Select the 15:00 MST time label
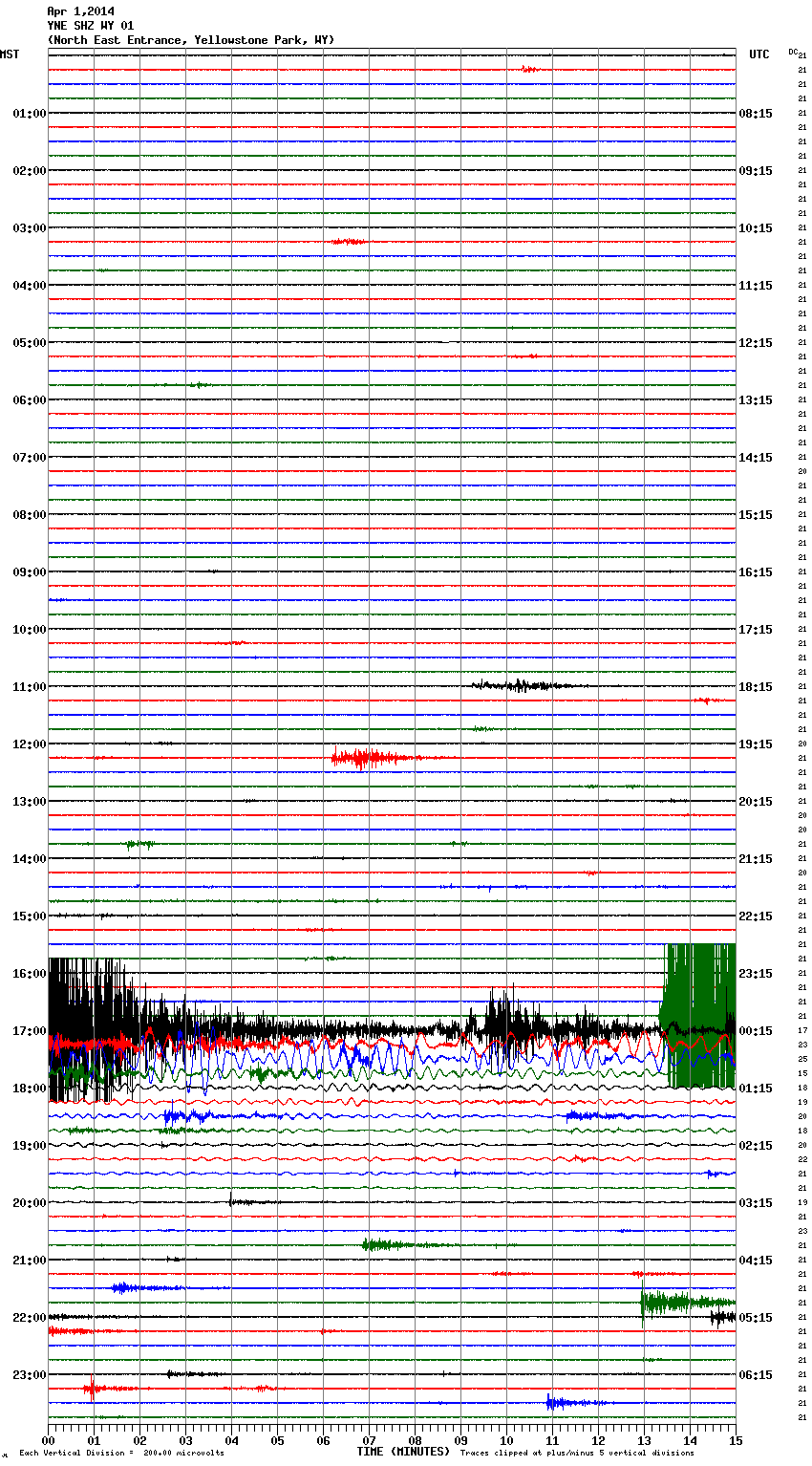The image size is (812, 1466). tap(30, 916)
